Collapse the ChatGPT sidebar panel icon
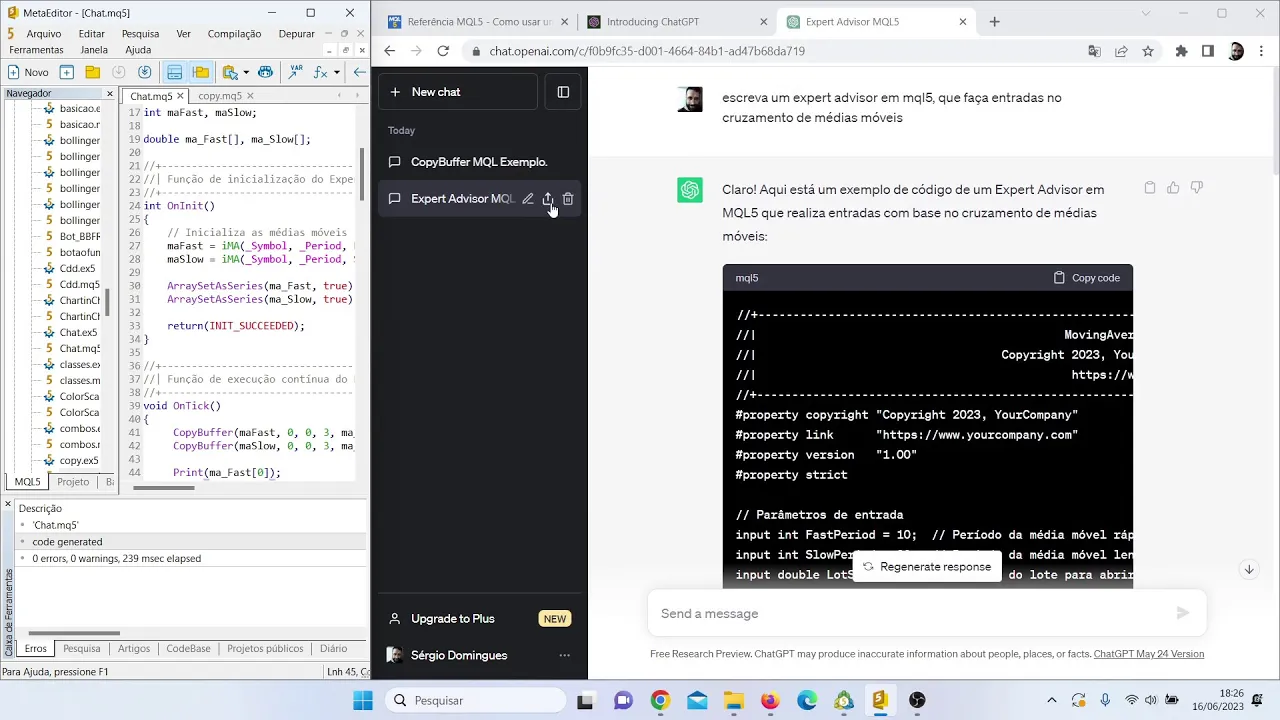Screen dimensions: 1280x720 click(x=563, y=92)
